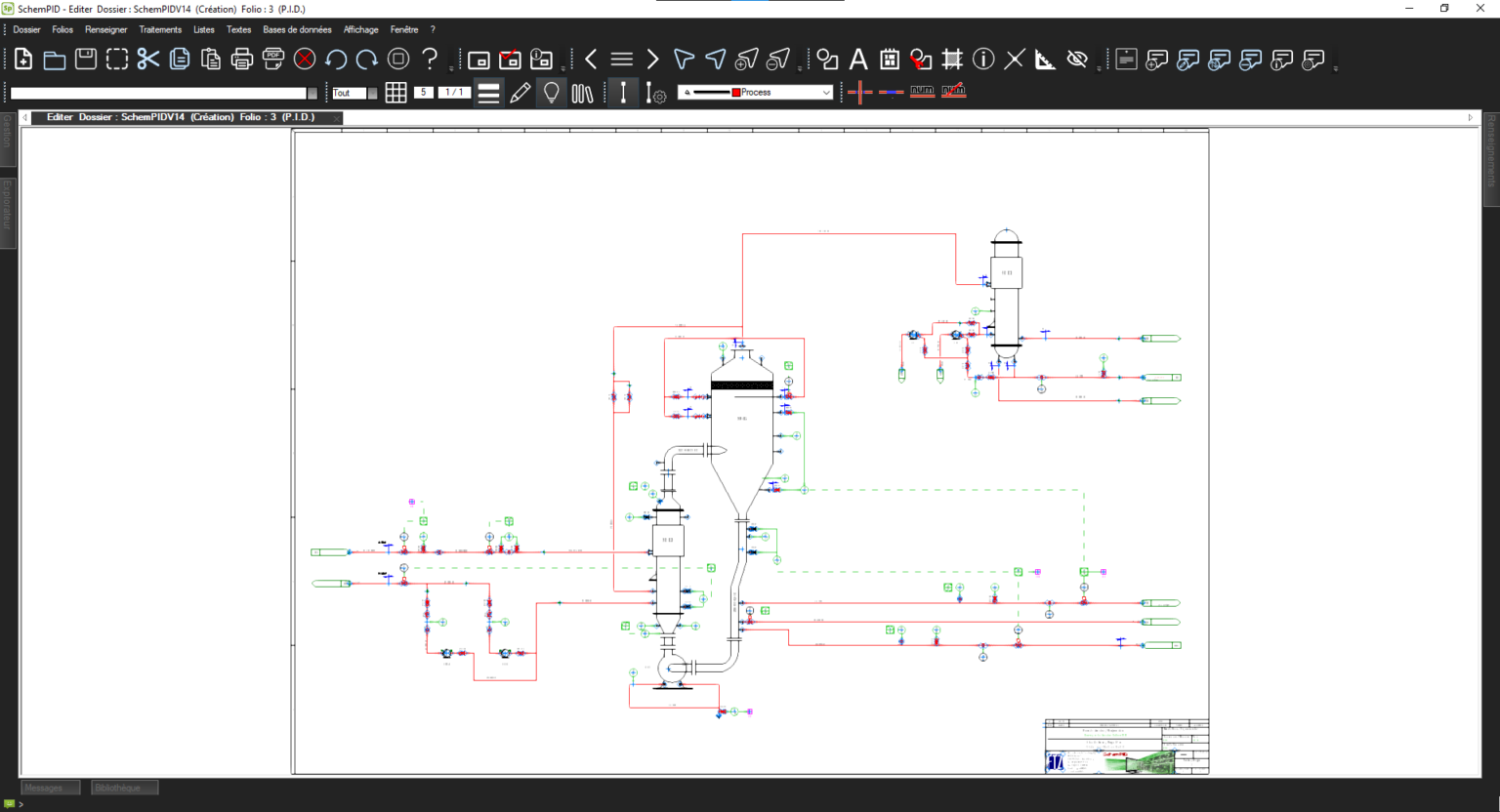The width and height of the screenshot is (1500, 812).
Task: Expand the search field dropdown arrow
Action: [312, 93]
